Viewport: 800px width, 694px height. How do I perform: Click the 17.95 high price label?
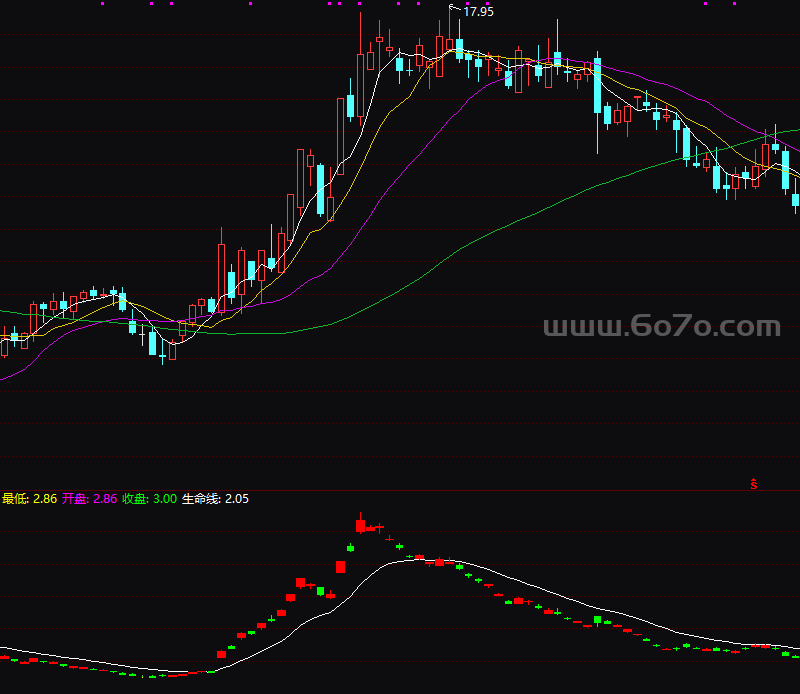click(478, 12)
